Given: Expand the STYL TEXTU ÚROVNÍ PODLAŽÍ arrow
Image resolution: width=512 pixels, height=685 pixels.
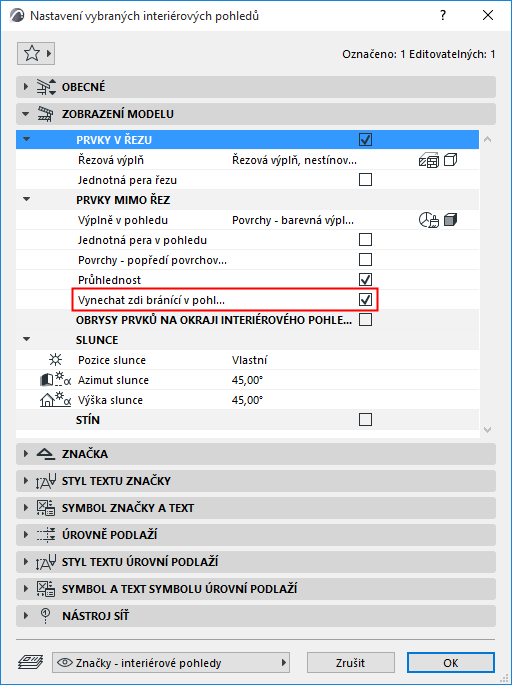Looking at the screenshot, I should pos(25,562).
